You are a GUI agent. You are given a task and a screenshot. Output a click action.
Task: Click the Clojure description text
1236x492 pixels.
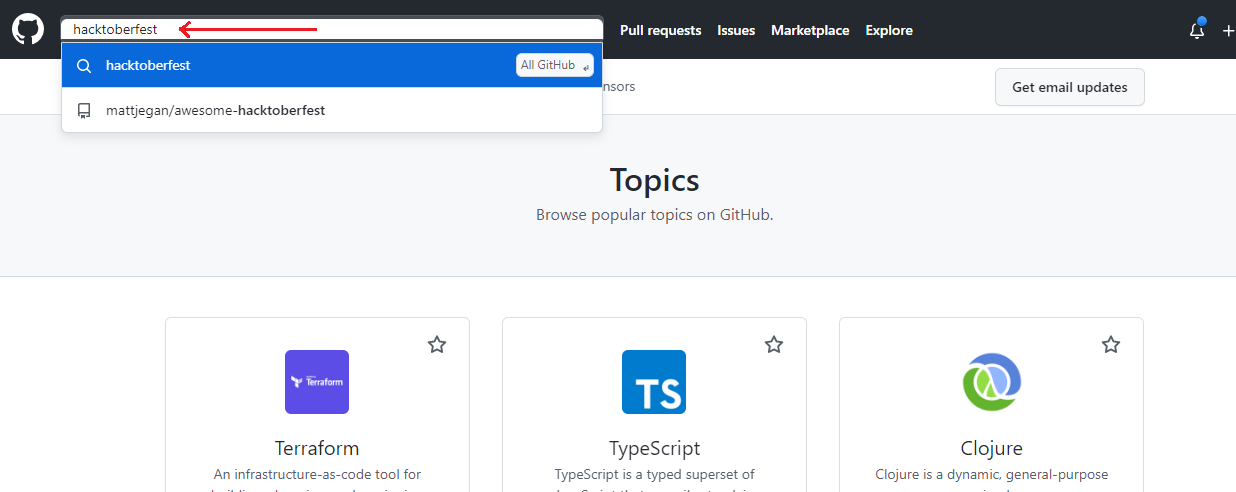[x=991, y=479]
